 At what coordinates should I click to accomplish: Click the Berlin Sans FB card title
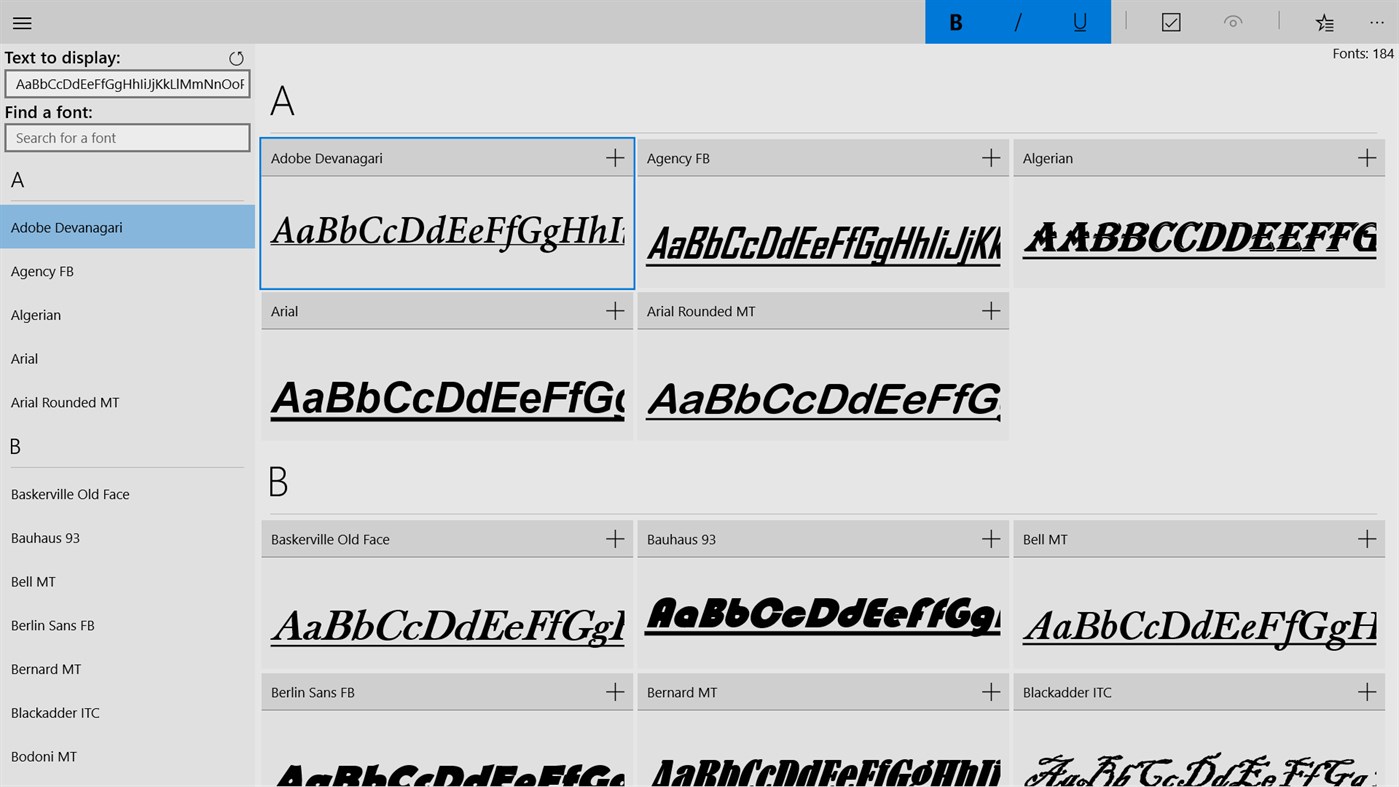313,692
